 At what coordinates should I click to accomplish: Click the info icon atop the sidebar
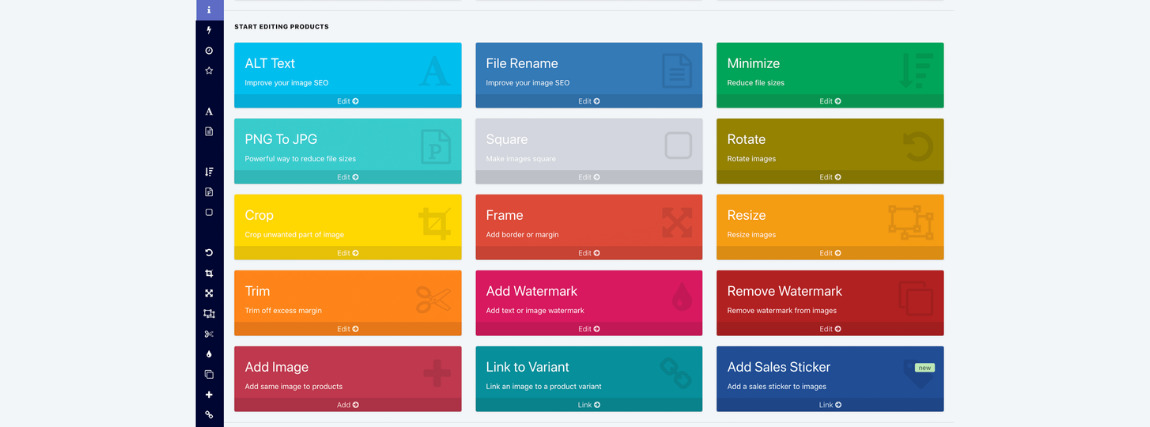tap(209, 10)
